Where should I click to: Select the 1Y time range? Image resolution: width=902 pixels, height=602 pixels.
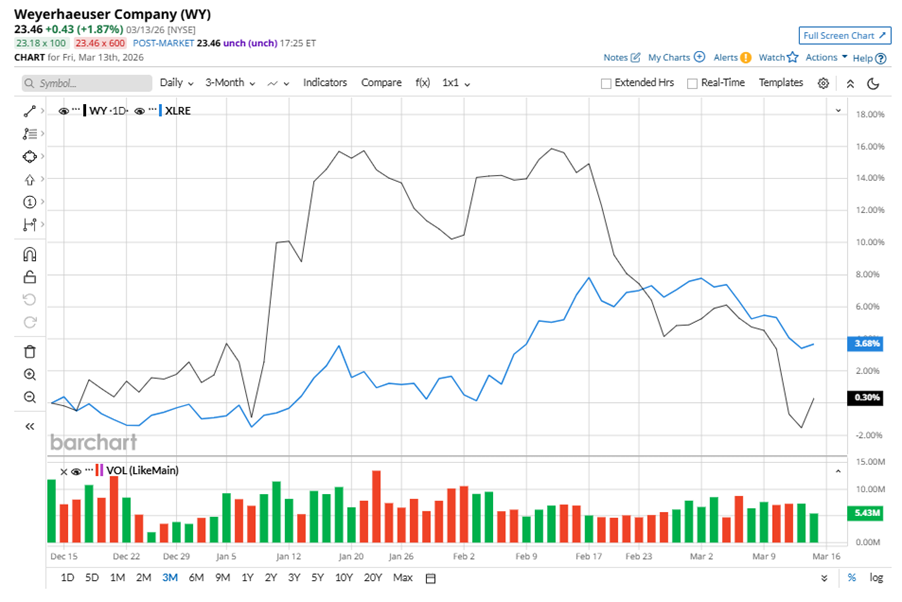click(247, 577)
